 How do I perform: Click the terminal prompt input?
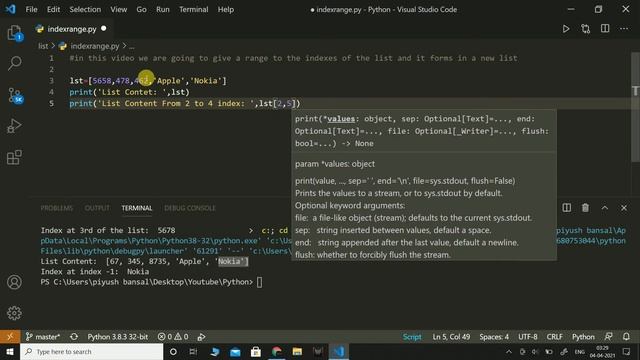tap(260, 282)
